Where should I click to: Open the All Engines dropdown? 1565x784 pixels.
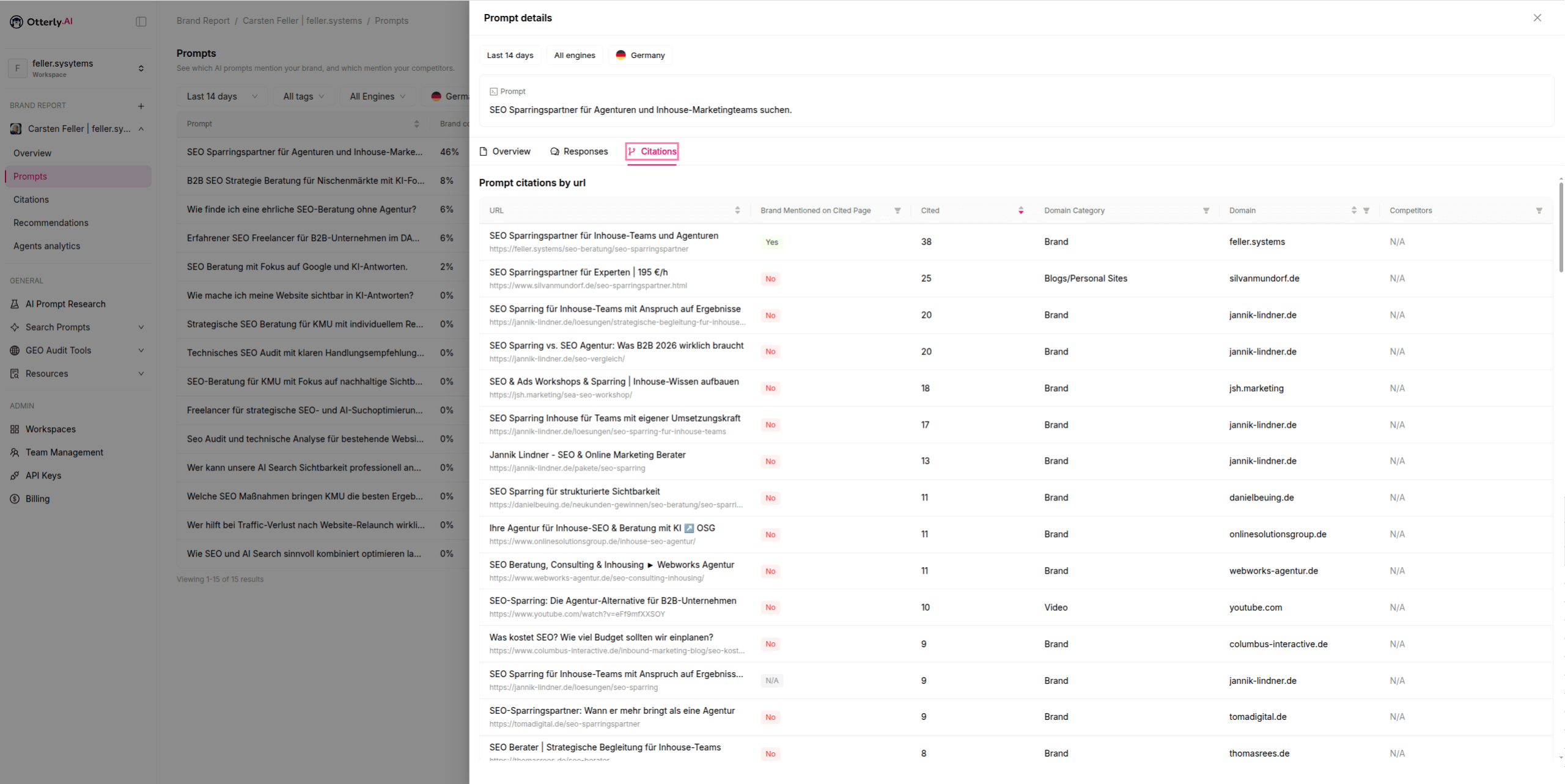(x=378, y=97)
